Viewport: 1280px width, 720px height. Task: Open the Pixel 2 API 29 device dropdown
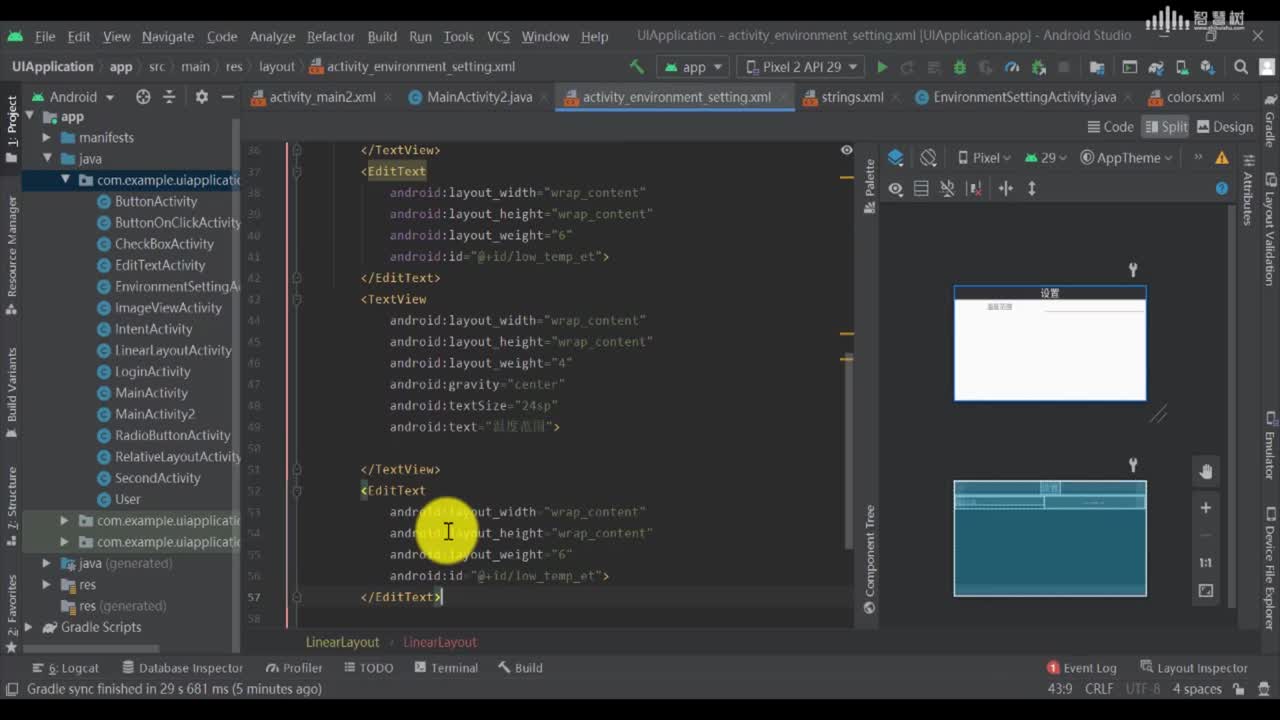802,67
